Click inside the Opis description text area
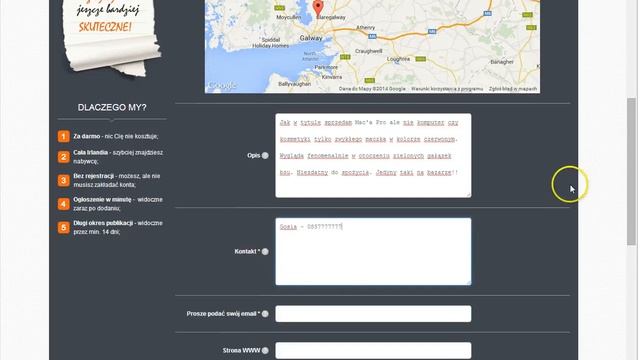Screen dimensions: 640x360 373,156
